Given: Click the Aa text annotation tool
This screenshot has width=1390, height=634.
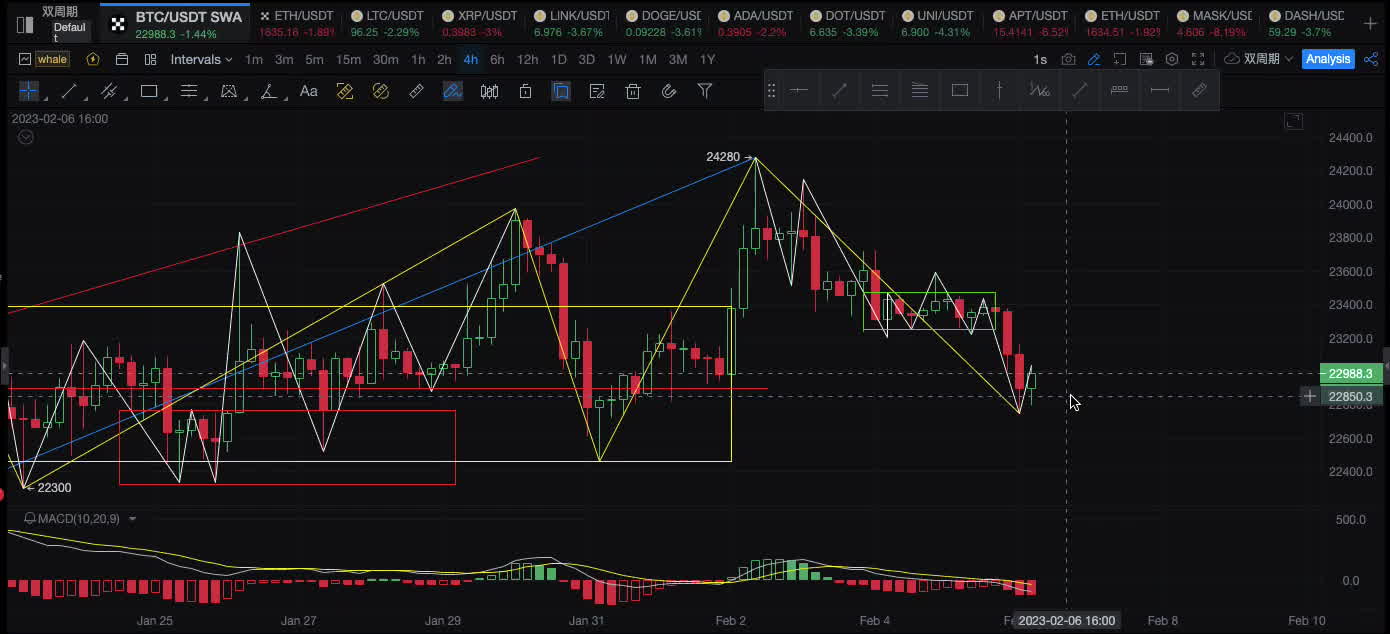Looking at the screenshot, I should (309, 91).
